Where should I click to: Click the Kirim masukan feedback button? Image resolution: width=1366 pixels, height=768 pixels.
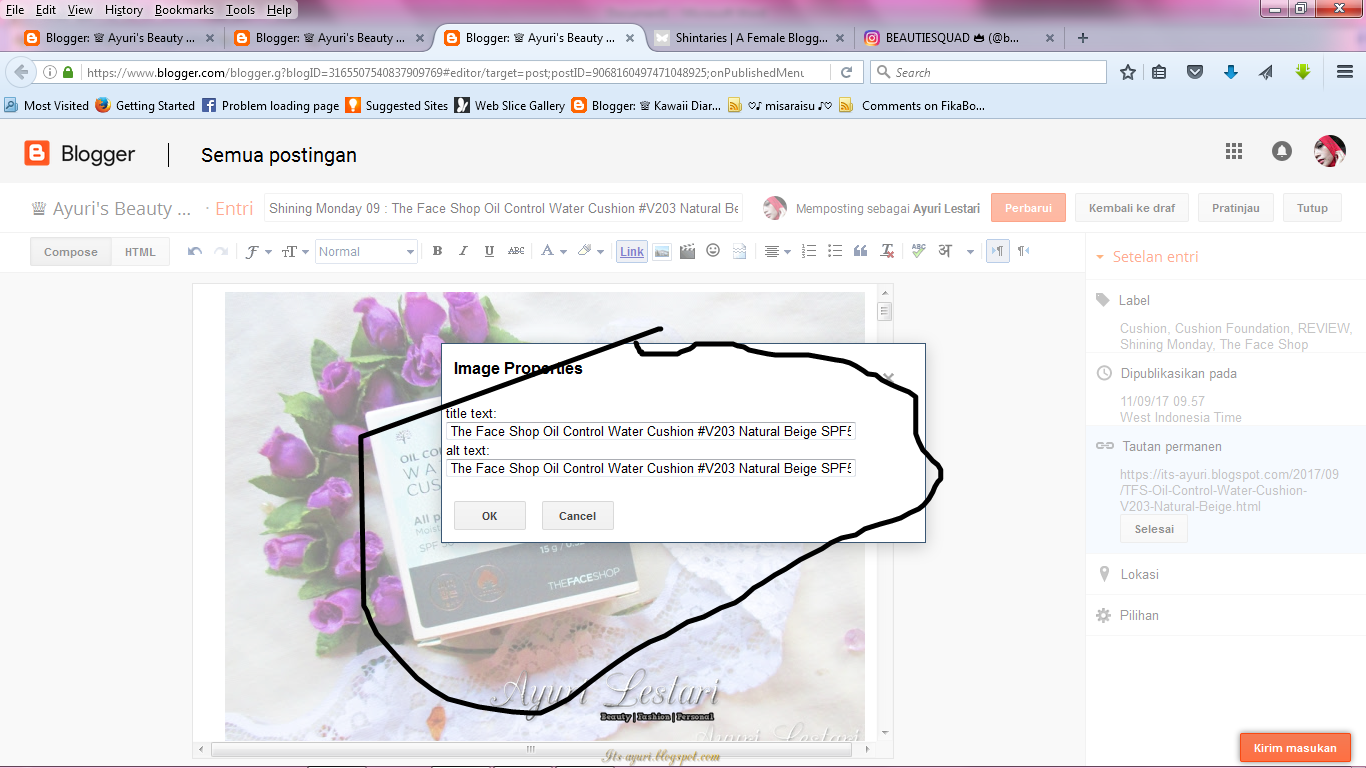coord(1295,748)
